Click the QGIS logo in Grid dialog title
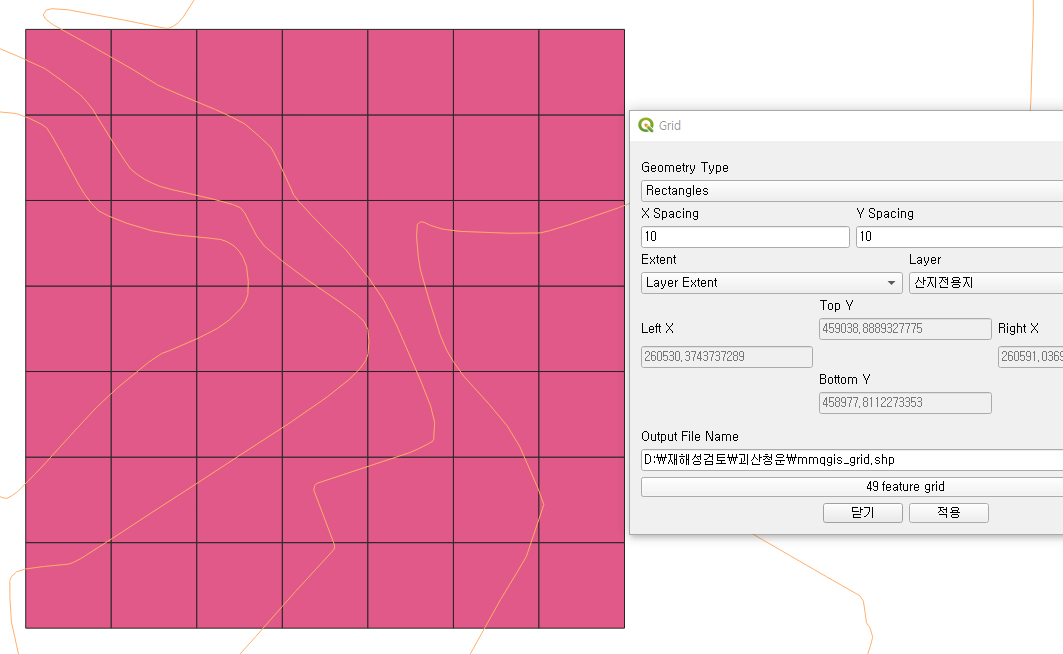1063x654 pixels. click(x=646, y=125)
